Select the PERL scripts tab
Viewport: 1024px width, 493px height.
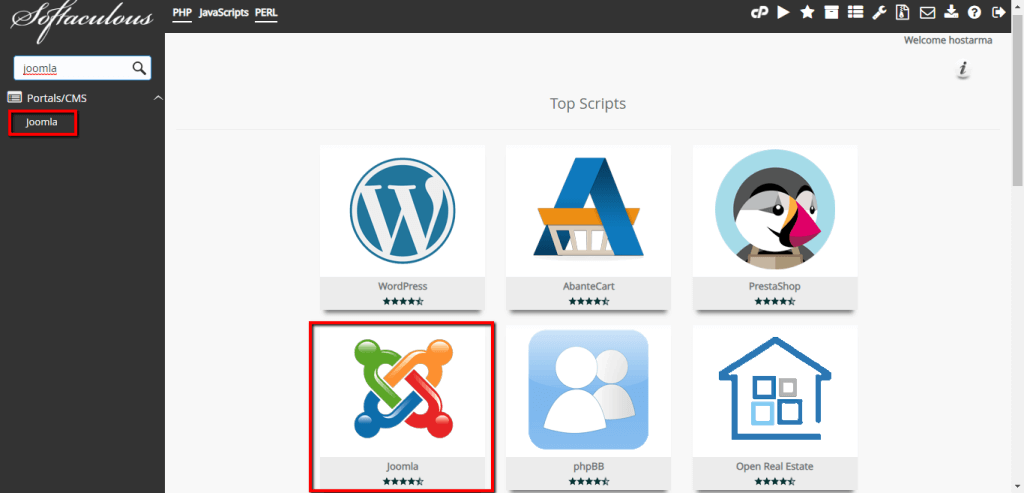[266, 12]
